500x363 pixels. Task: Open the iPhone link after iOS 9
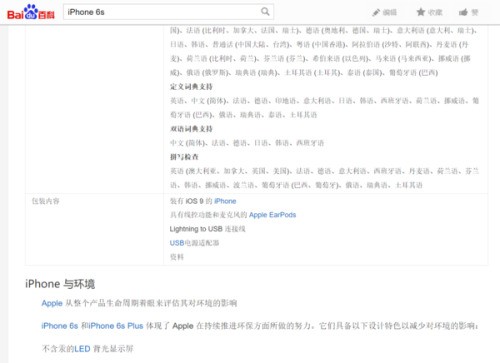225,201
